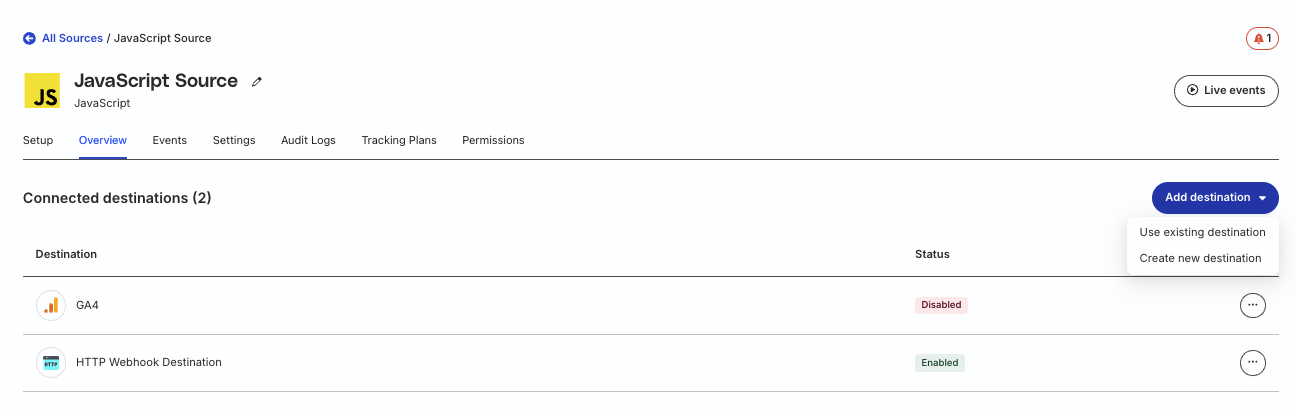This screenshot has width=1296, height=415.
Task: Go to the Tracking Plans tab
Action: point(399,140)
